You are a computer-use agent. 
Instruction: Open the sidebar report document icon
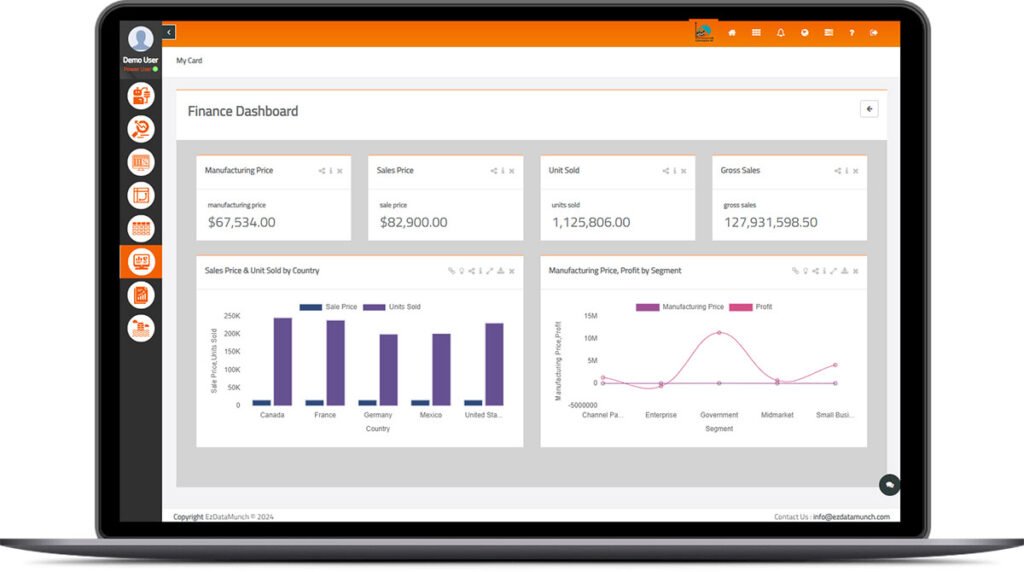140,295
